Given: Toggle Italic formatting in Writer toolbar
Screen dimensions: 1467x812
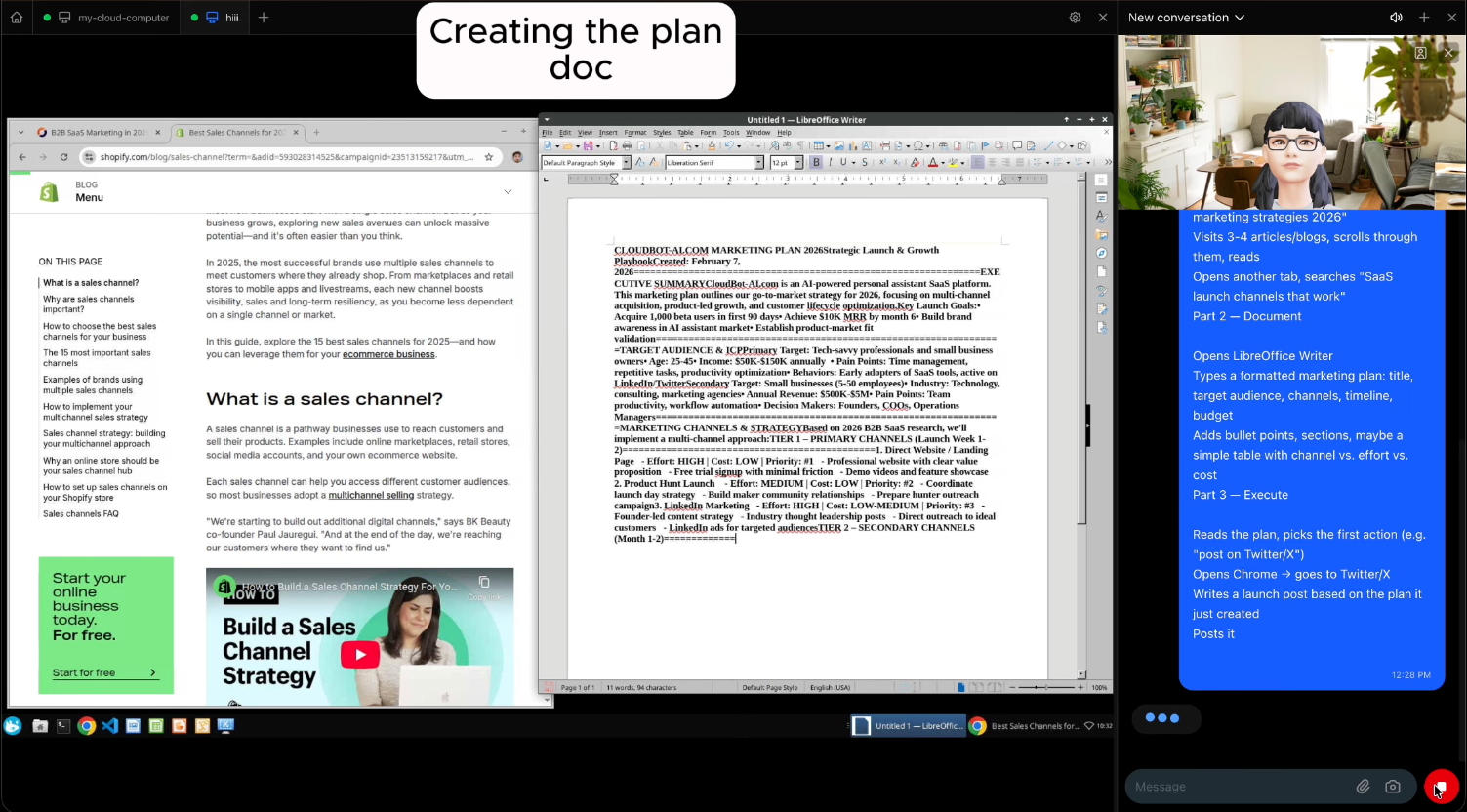Looking at the screenshot, I should point(831,162).
